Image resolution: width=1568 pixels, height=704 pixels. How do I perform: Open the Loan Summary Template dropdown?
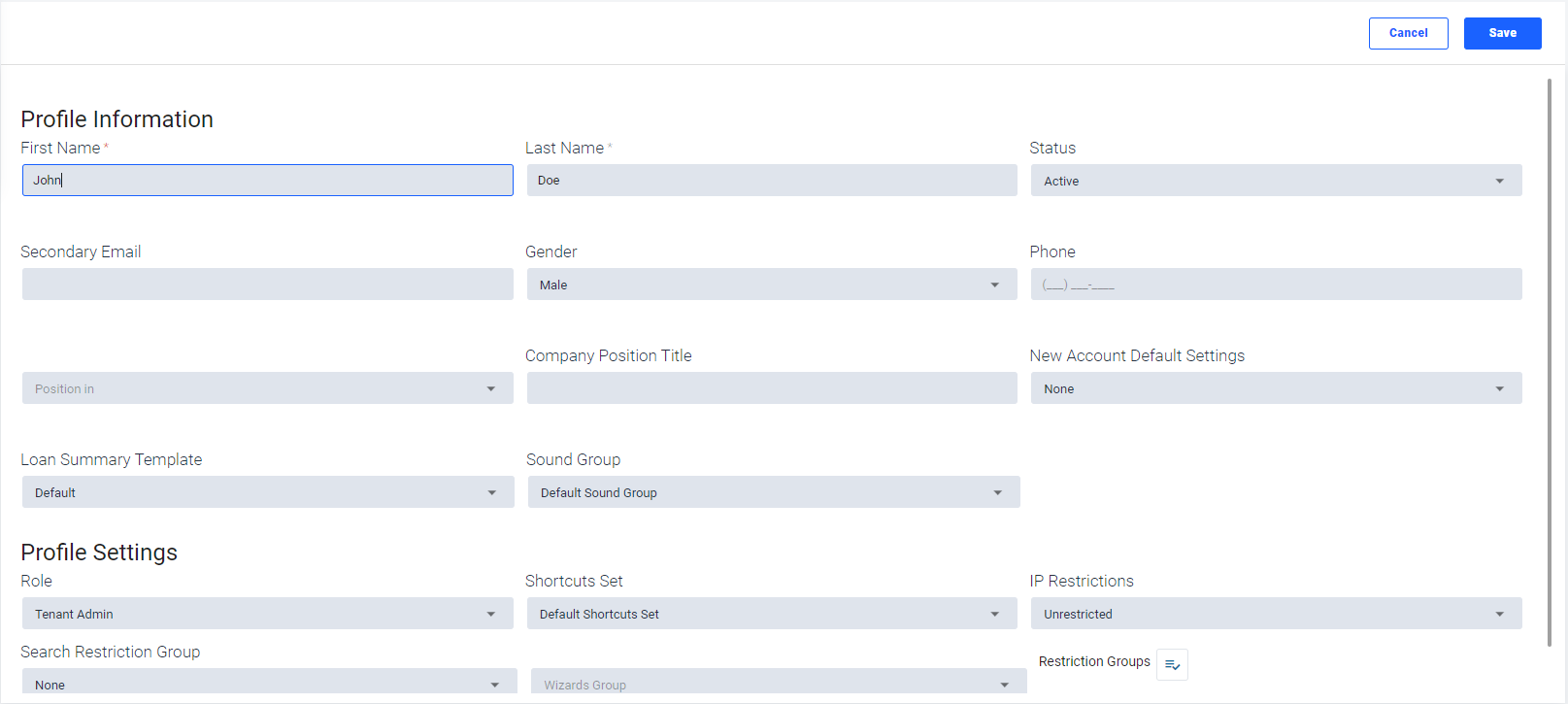(x=268, y=492)
